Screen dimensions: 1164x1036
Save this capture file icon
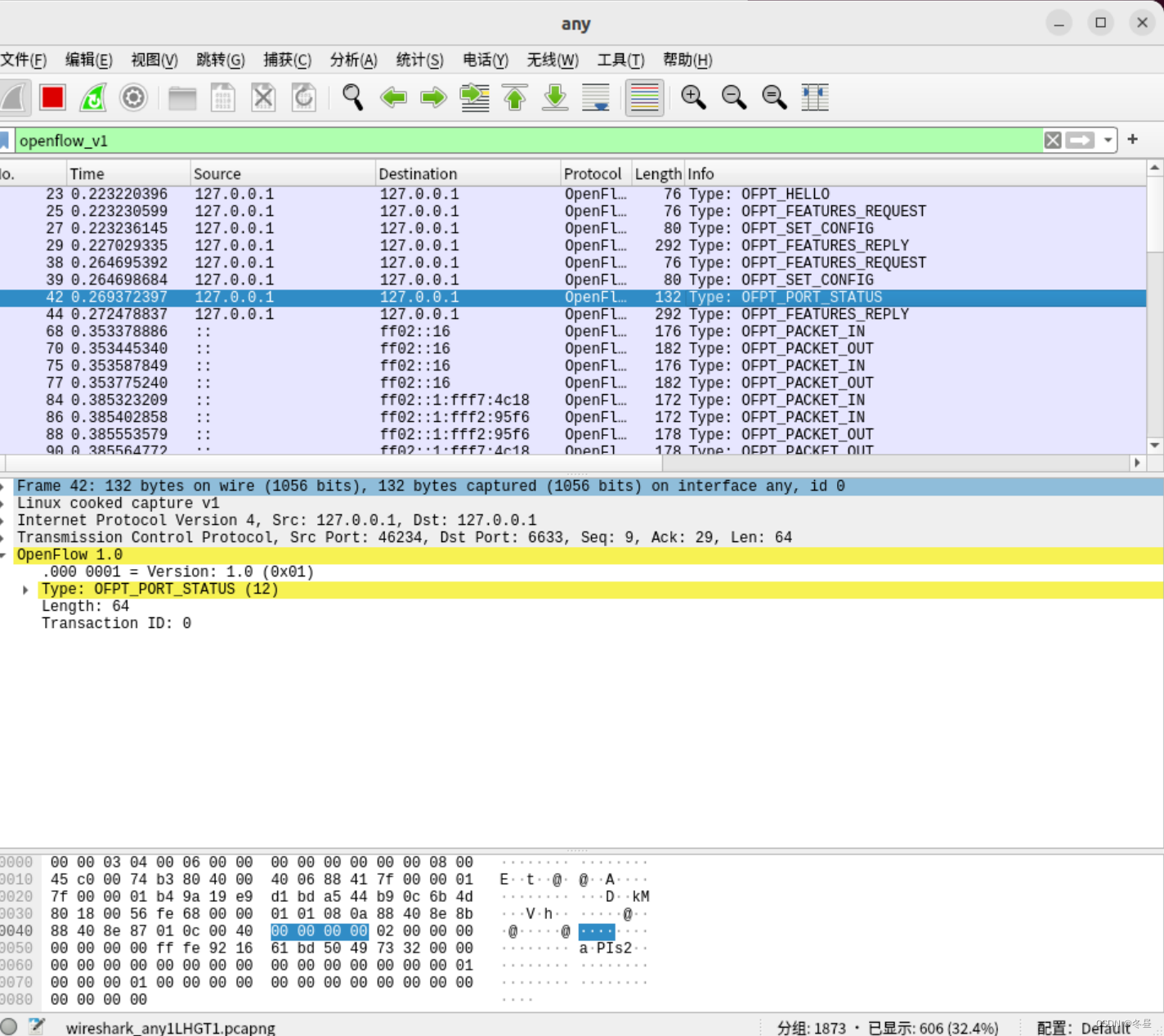222,97
